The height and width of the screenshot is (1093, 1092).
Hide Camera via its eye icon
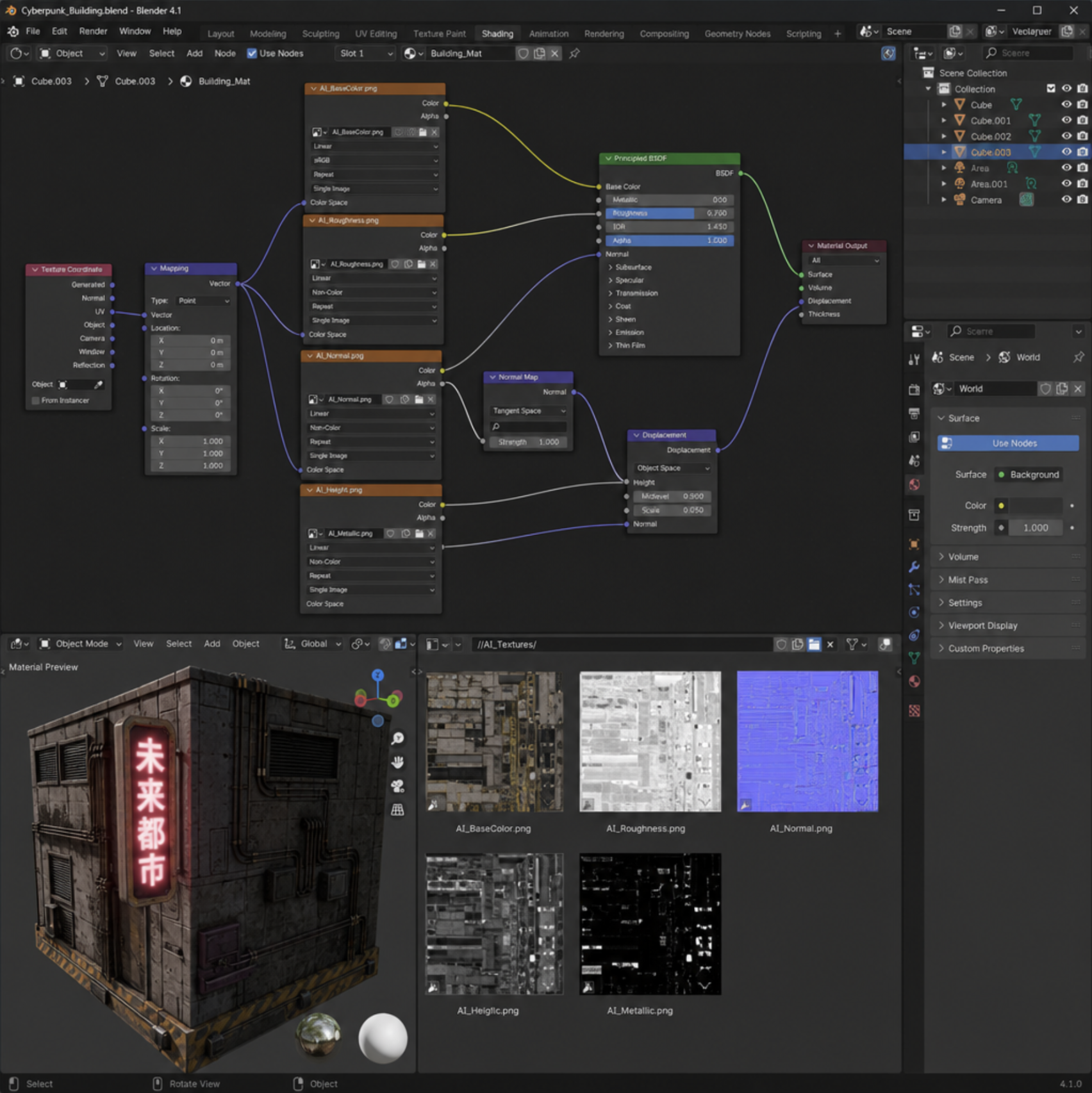tap(1066, 200)
